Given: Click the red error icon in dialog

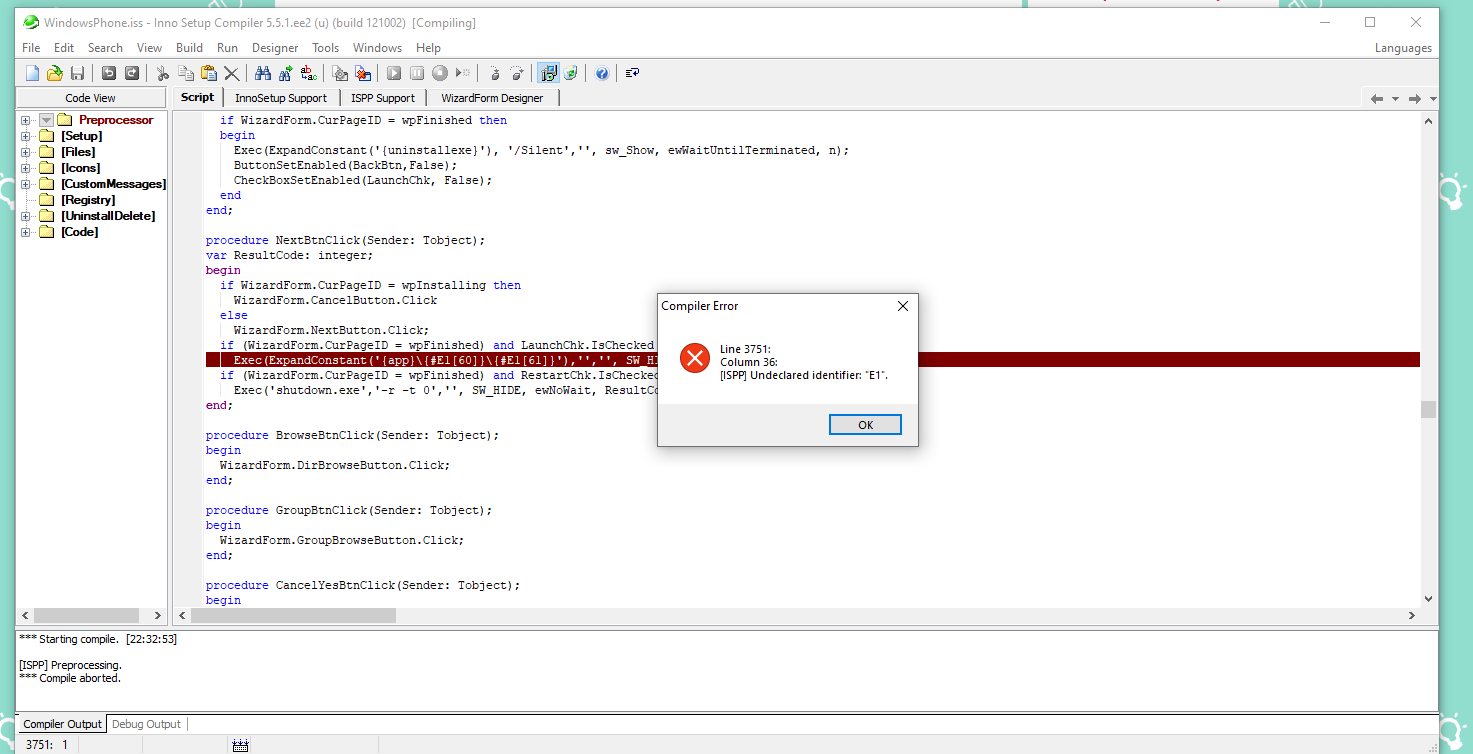Looking at the screenshot, I should click(694, 358).
